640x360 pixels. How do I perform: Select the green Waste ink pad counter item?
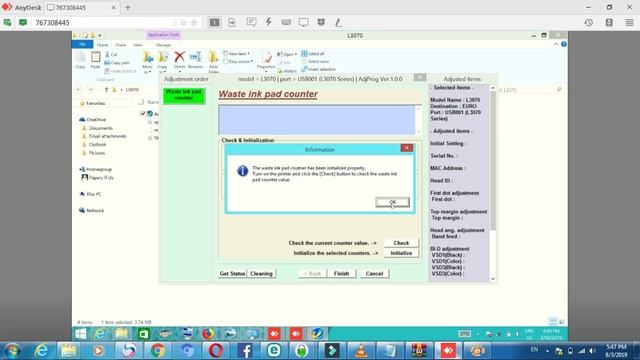pos(184,96)
